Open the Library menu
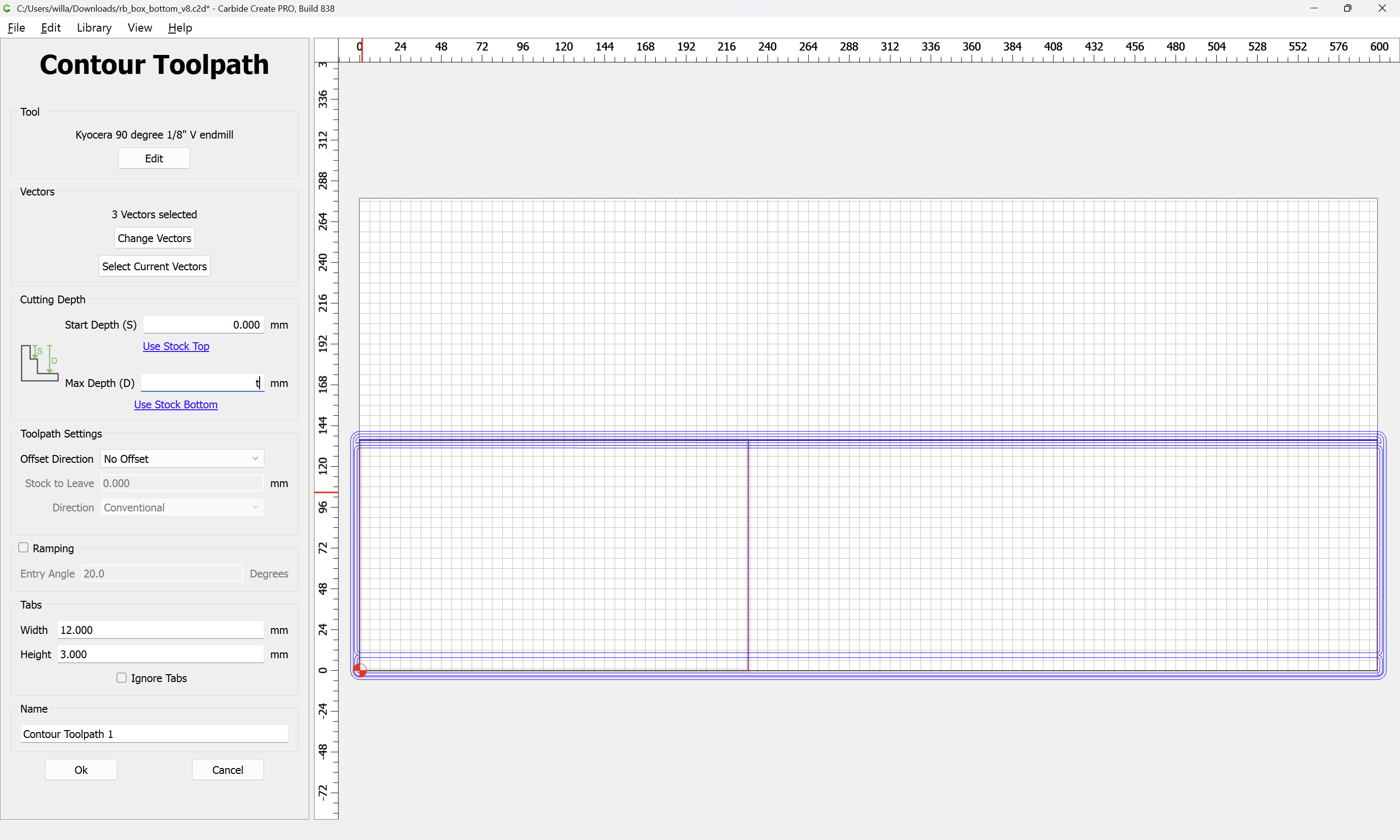This screenshot has height=840, width=1400. coord(94,28)
